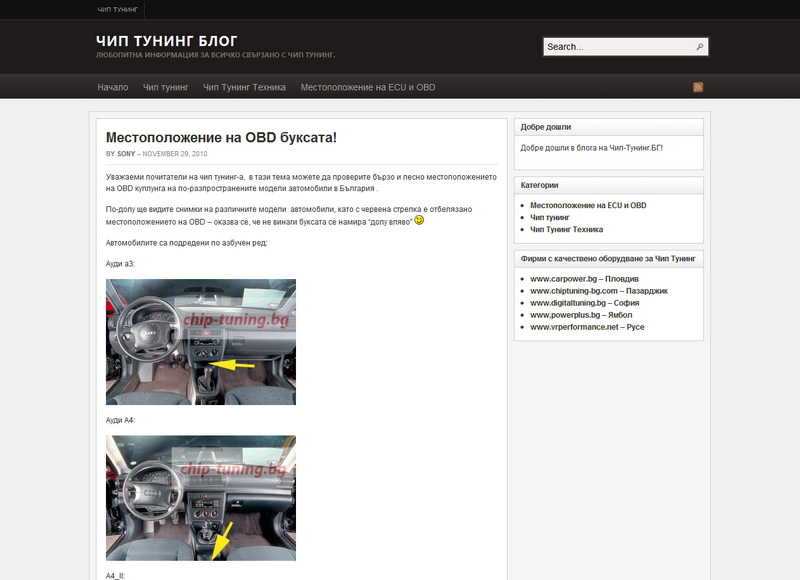The width and height of the screenshot is (800, 580).
Task: Click the Ауди а3: caption text
Action: click(120, 264)
